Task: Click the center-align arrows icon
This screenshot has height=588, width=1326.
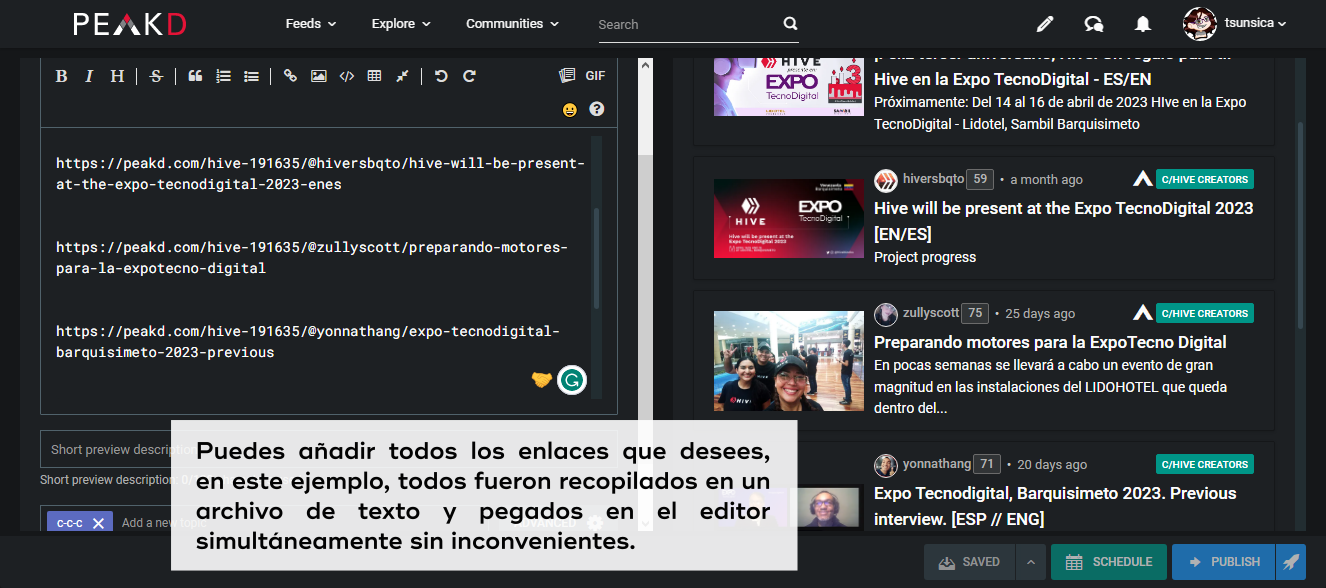Action: coord(402,76)
